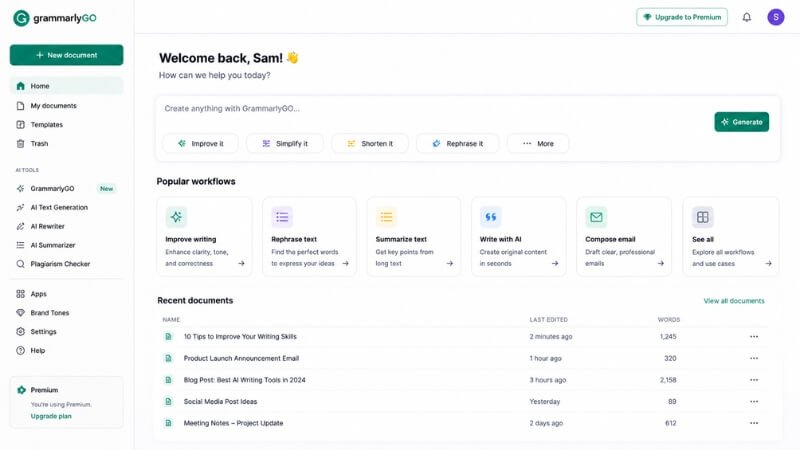Open 10 Tips to Improve Your Writing Skills
800x450 pixels.
tap(240, 337)
